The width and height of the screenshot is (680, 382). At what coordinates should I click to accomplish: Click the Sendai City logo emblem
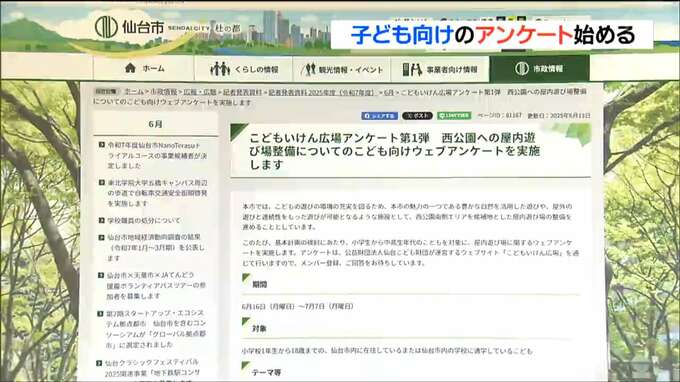tap(106, 27)
